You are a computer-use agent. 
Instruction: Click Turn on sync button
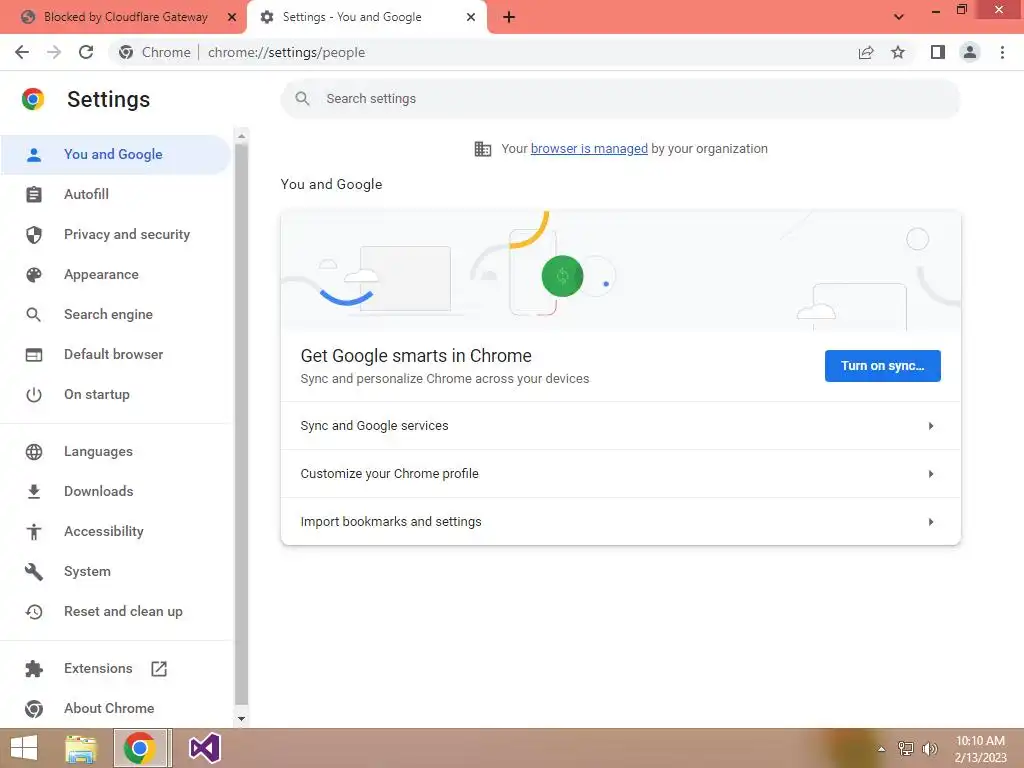click(882, 366)
